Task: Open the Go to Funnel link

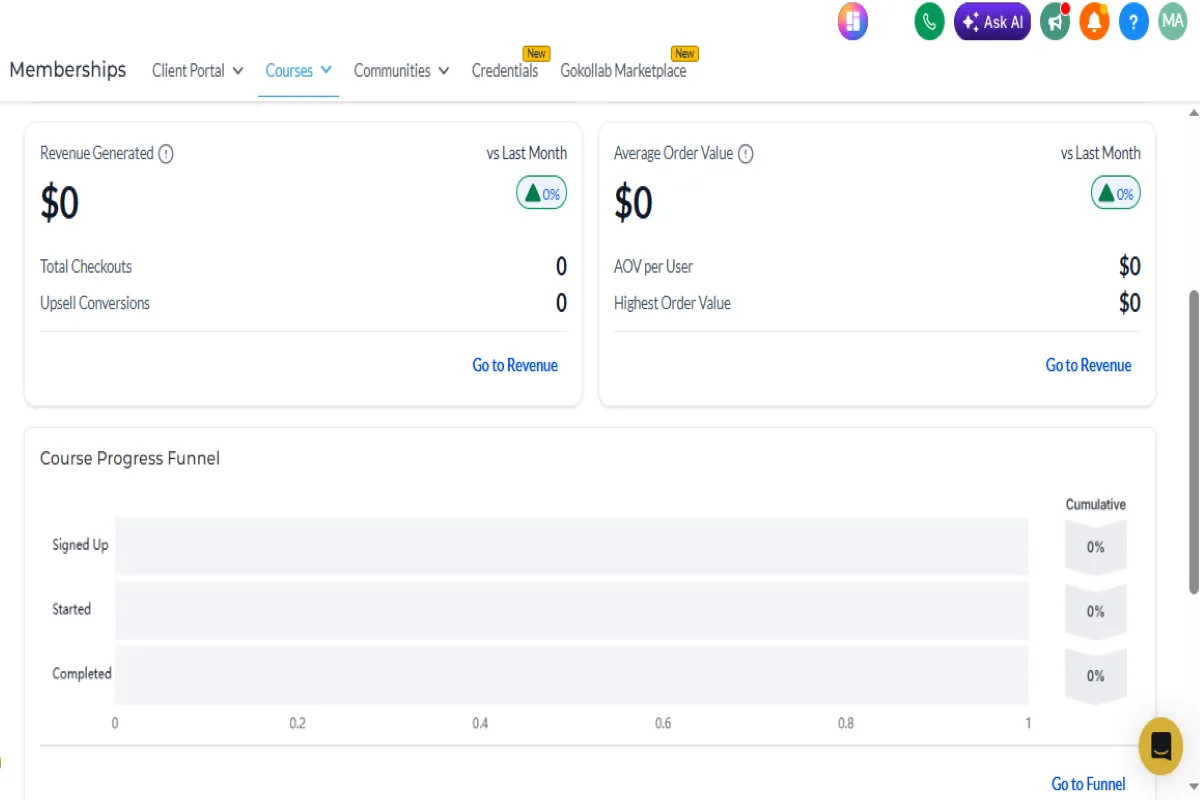Action: pyautogui.click(x=1088, y=784)
